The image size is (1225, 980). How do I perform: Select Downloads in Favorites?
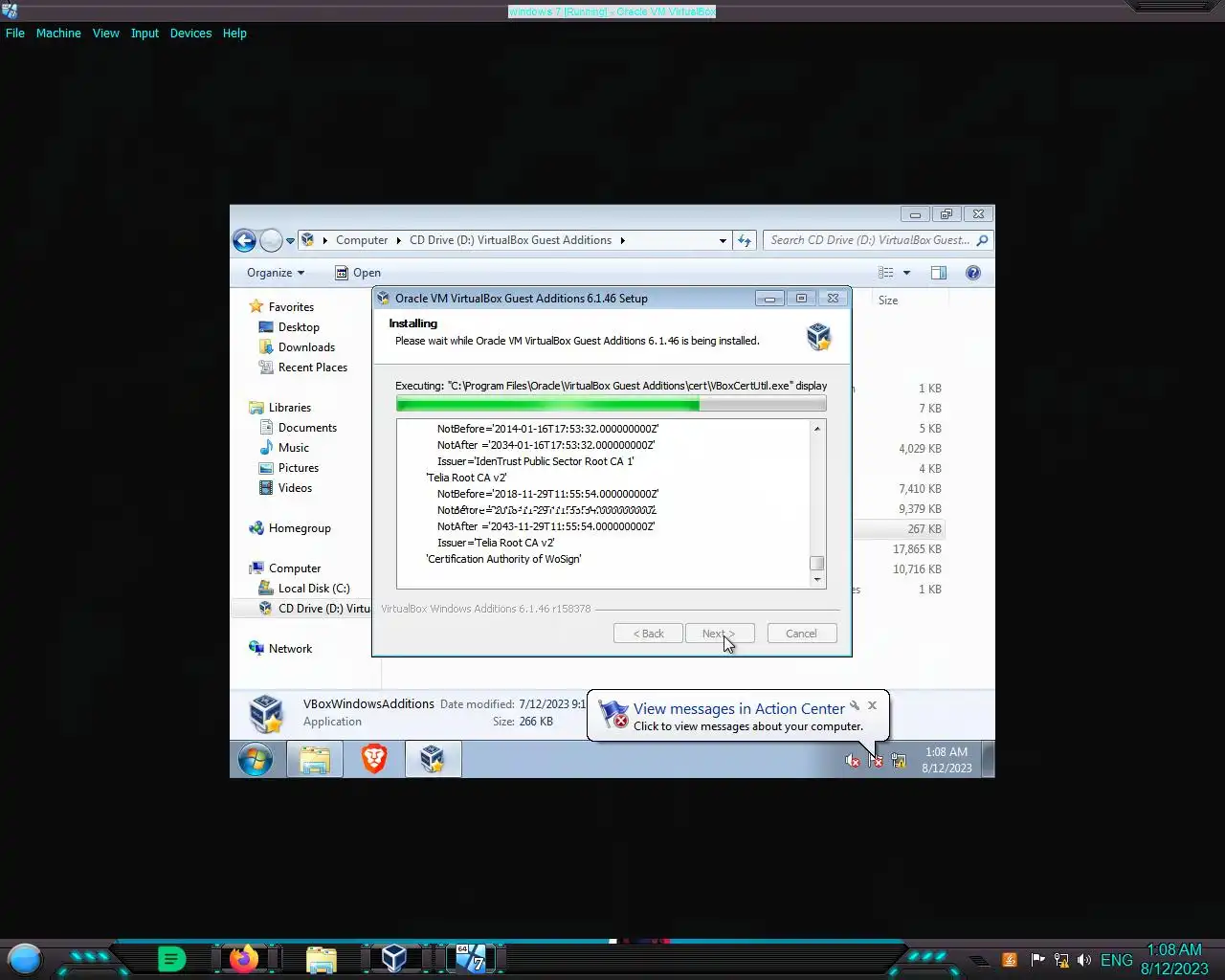pyautogui.click(x=306, y=347)
